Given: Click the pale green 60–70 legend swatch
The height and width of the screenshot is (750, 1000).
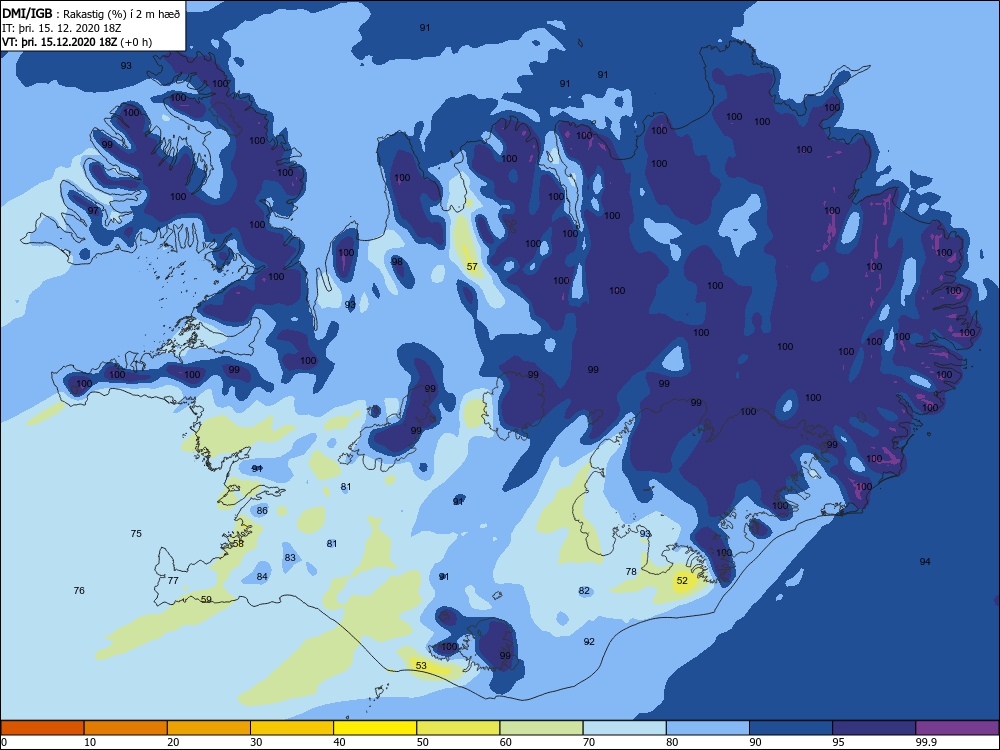Looking at the screenshot, I should click(x=541, y=728).
